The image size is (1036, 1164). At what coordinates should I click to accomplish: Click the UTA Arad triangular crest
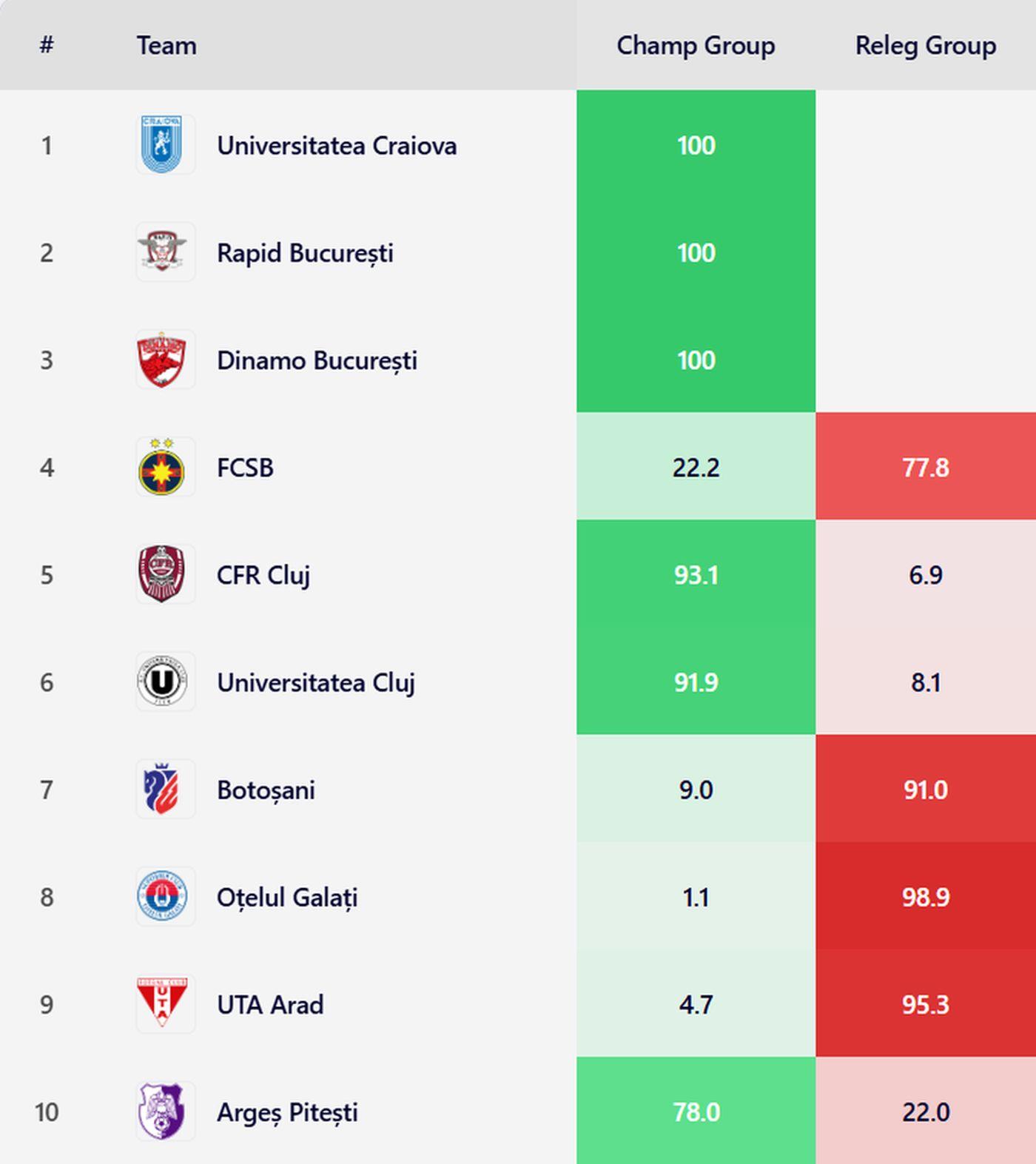click(x=162, y=1003)
